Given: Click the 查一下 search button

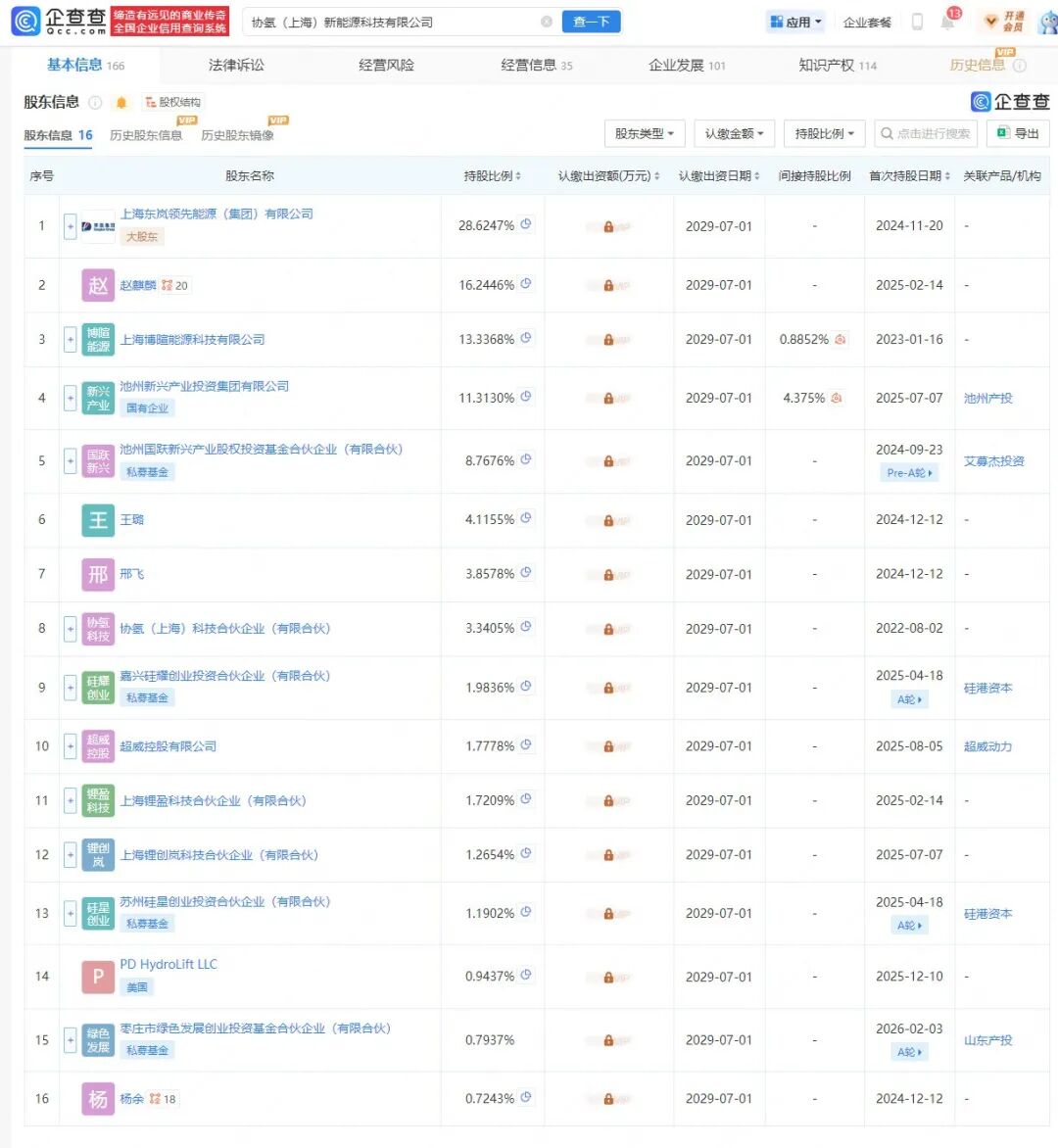Looking at the screenshot, I should coord(591,21).
